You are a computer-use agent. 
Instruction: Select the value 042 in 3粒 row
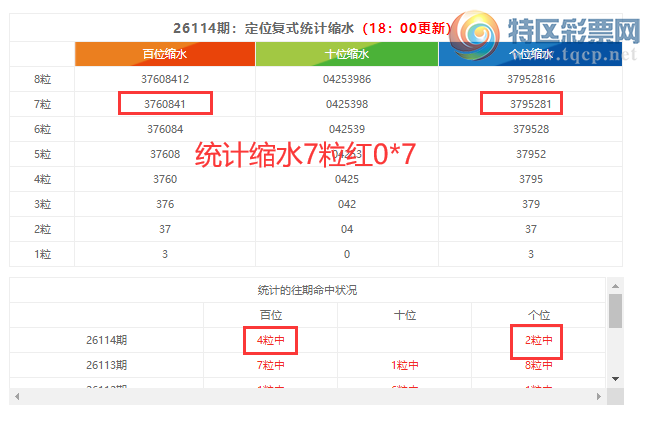[x=347, y=204]
